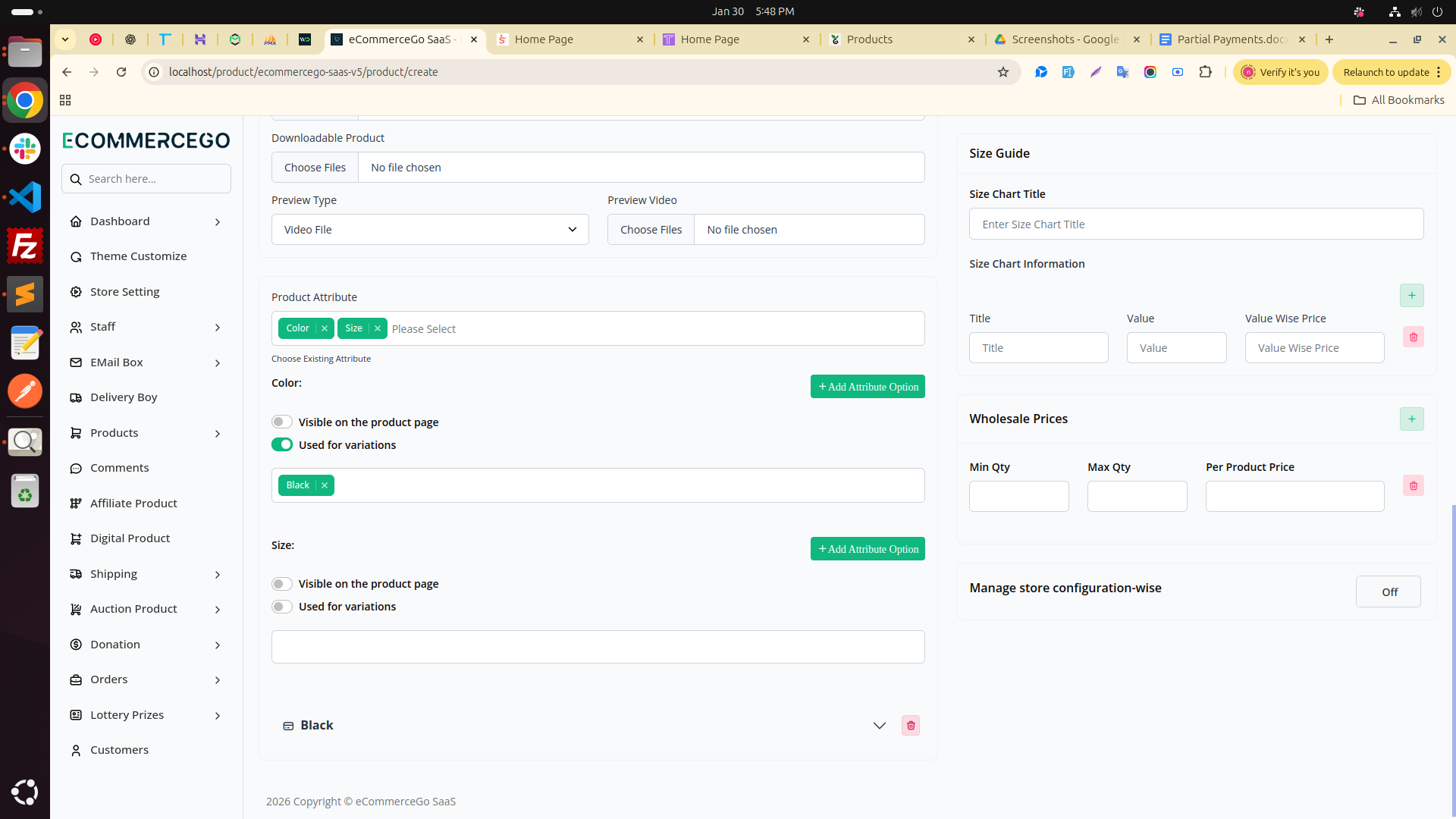Image resolution: width=1456 pixels, height=819 pixels.
Task: Enable Size used for variations
Action: [x=282, y=607]
